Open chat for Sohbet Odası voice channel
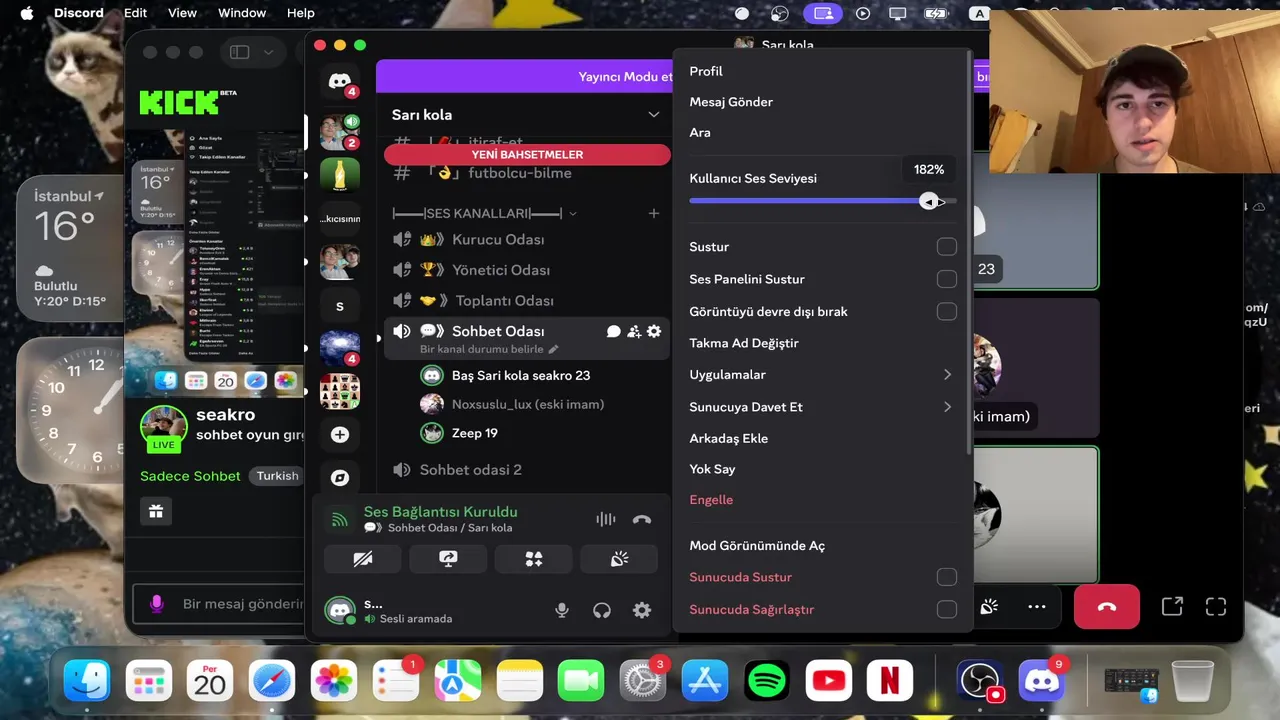 click(x=614, y=331)
